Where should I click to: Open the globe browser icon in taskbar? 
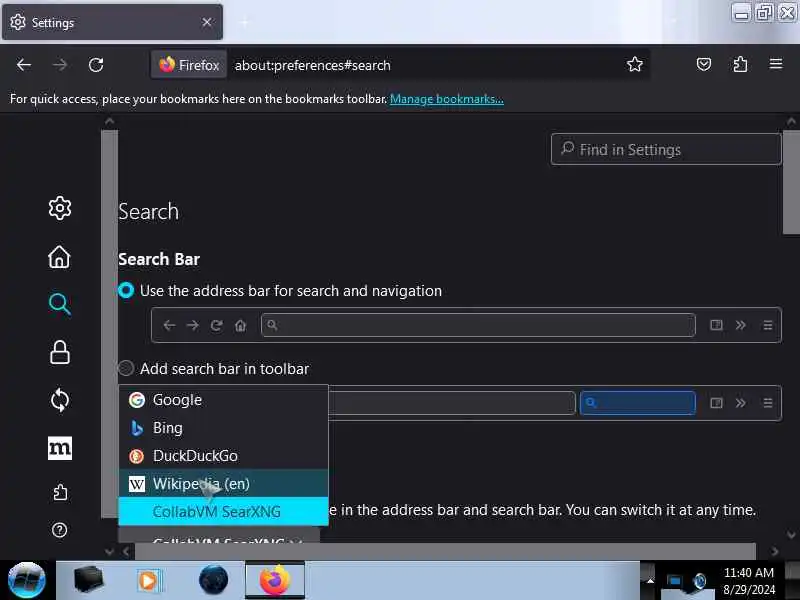pos(213,580)
